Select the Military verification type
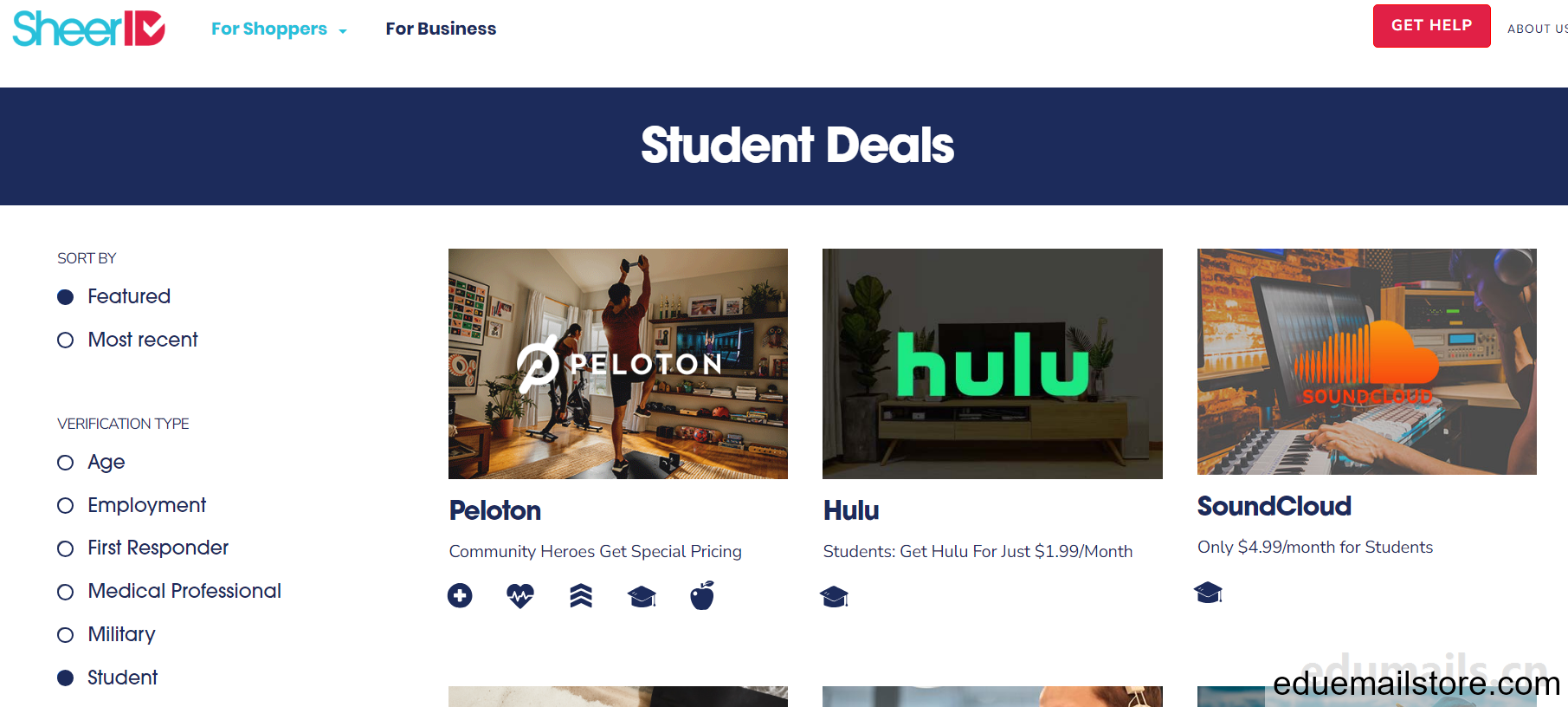Screen dimensions: 1568x707 [106, 634]
